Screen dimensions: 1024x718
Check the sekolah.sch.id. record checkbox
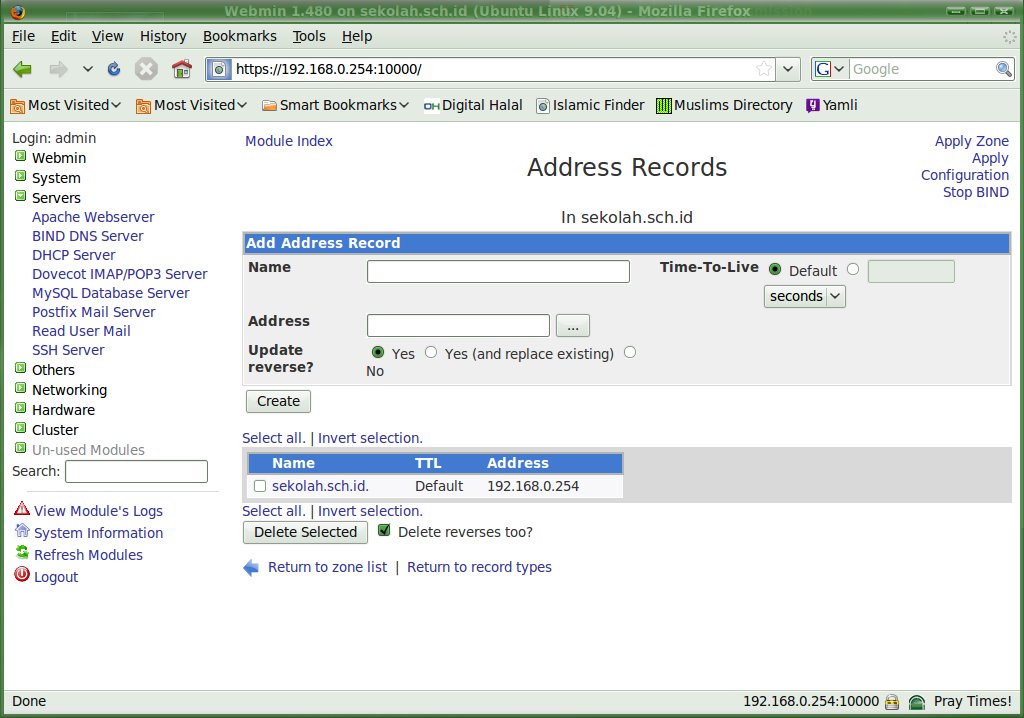point(260,487)
